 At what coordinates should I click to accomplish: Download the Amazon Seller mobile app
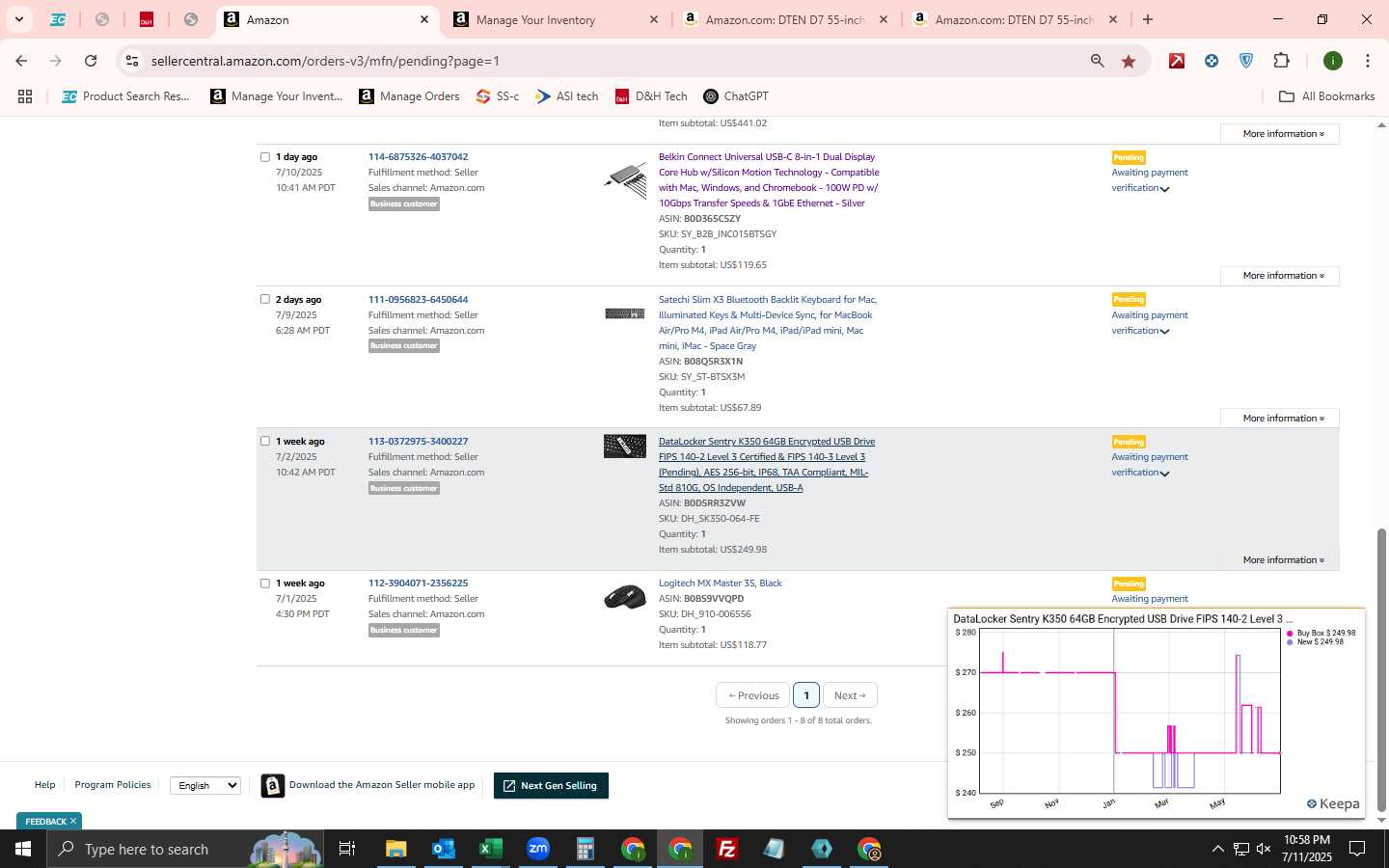point(368,786)
